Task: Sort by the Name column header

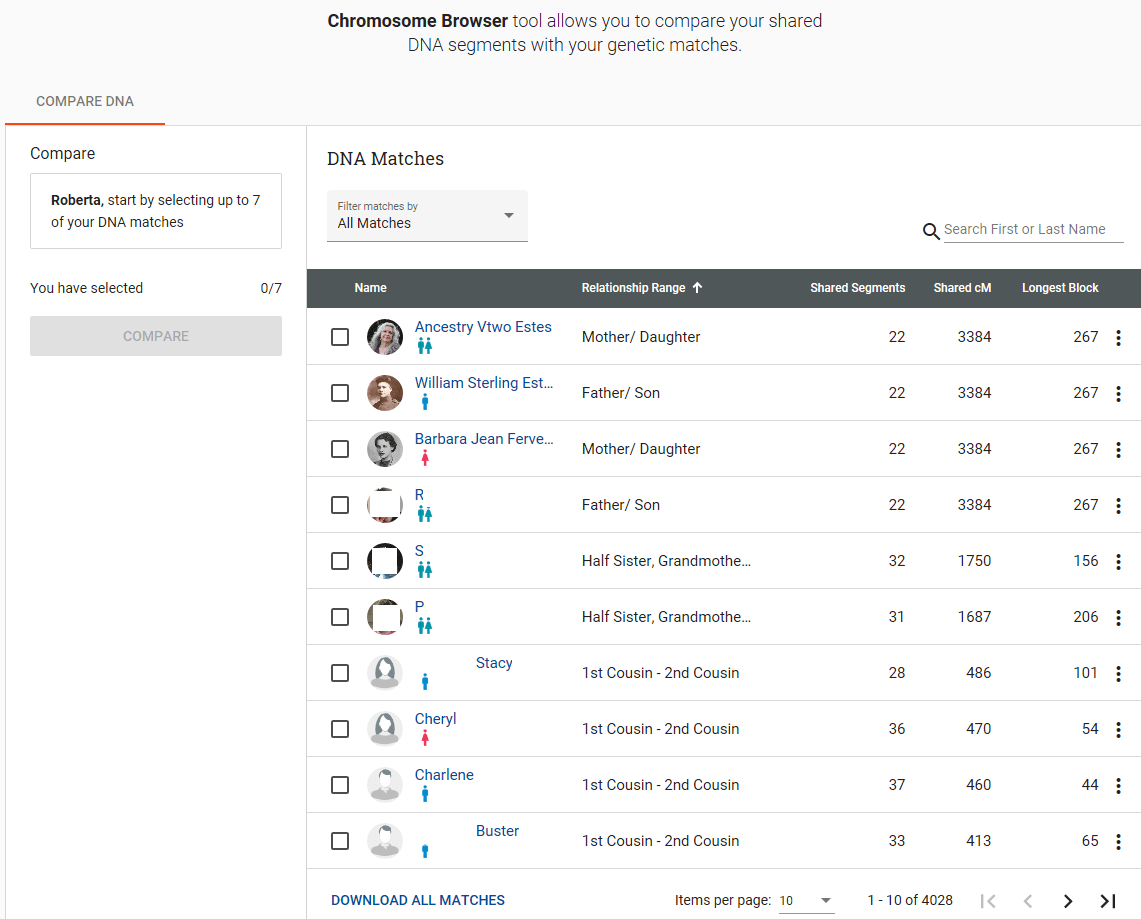Action: [x=370, y=288]
